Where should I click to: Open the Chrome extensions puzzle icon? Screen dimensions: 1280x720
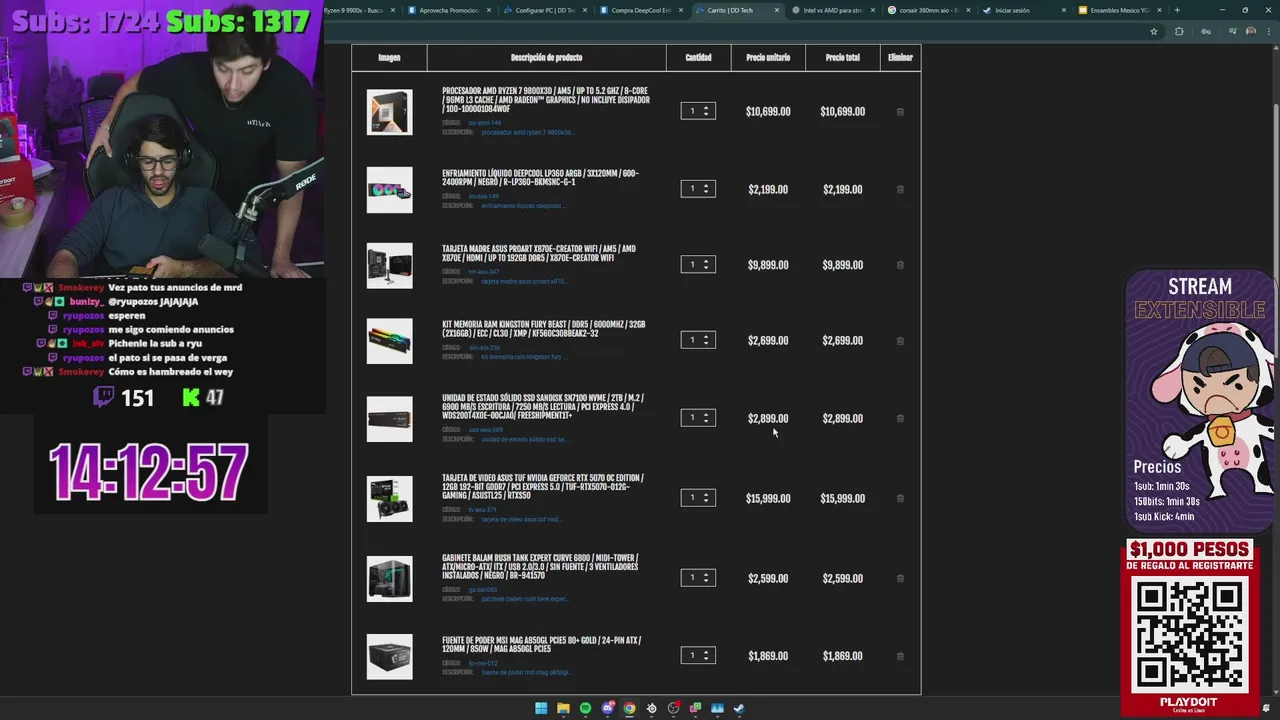click(x=1179, y=31)
